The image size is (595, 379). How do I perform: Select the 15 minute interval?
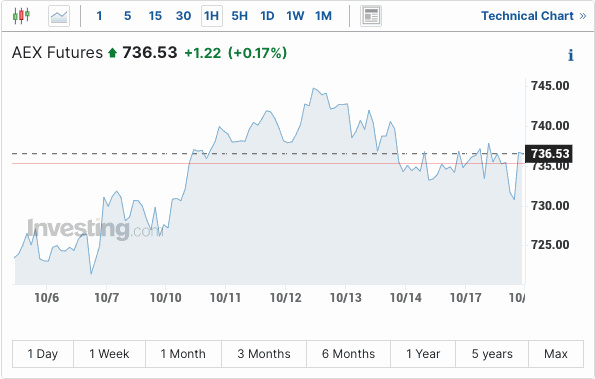(x=155, y=16)
